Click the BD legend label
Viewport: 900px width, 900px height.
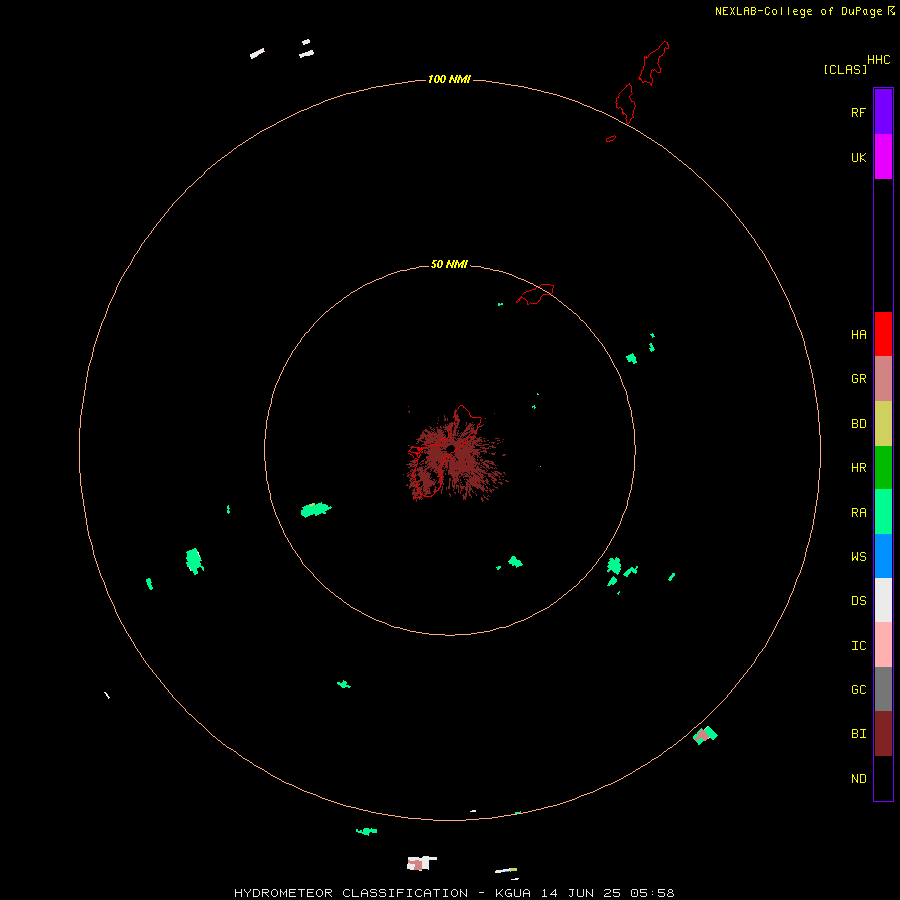point(858,424)
